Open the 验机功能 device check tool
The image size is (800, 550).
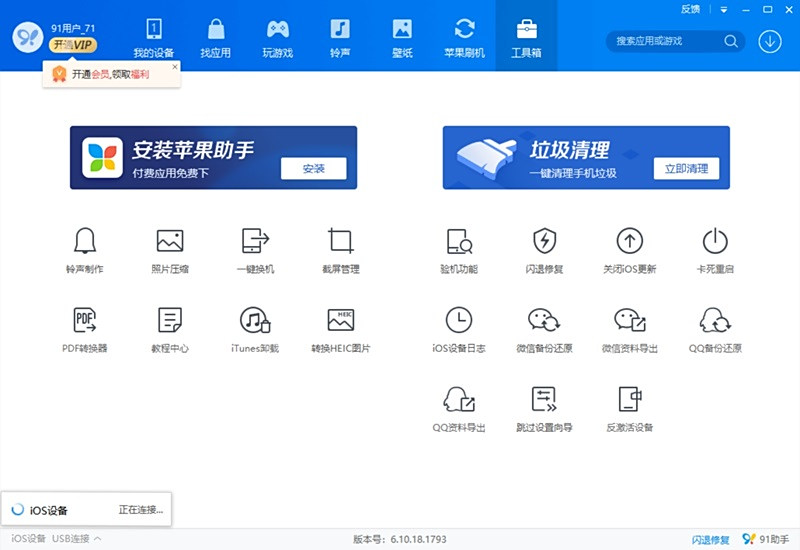click(458, 241)
